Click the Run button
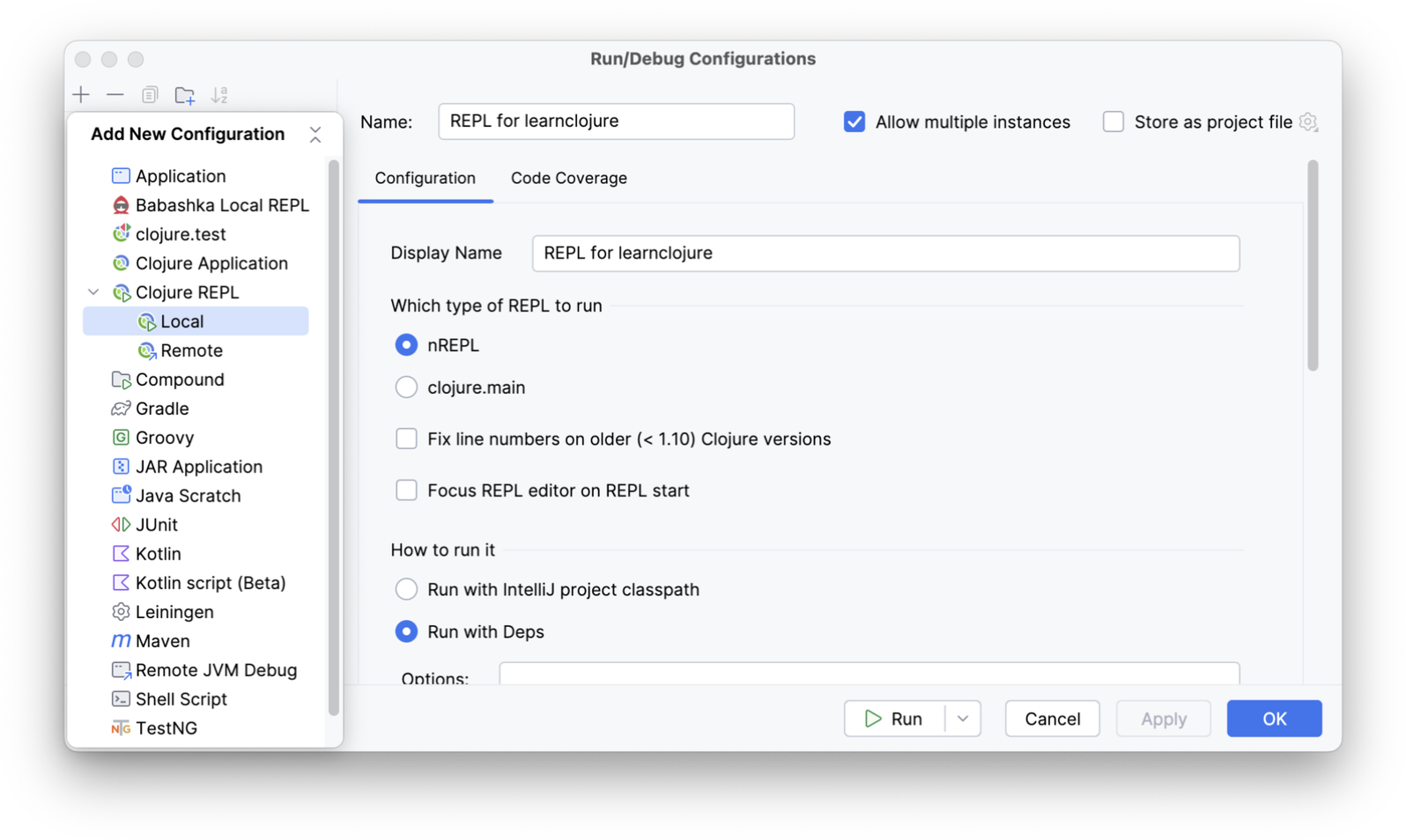 894,718
